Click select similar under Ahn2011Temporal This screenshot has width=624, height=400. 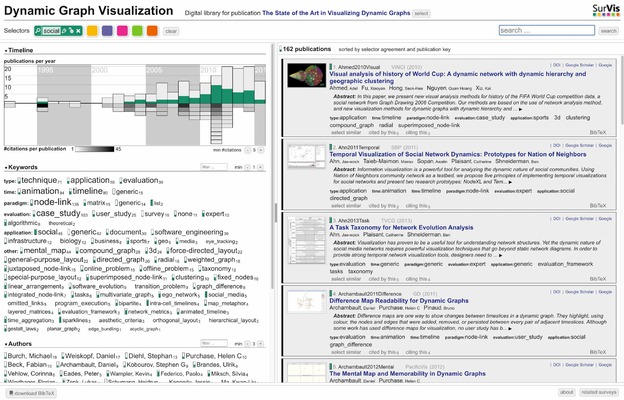pos(346,206)
